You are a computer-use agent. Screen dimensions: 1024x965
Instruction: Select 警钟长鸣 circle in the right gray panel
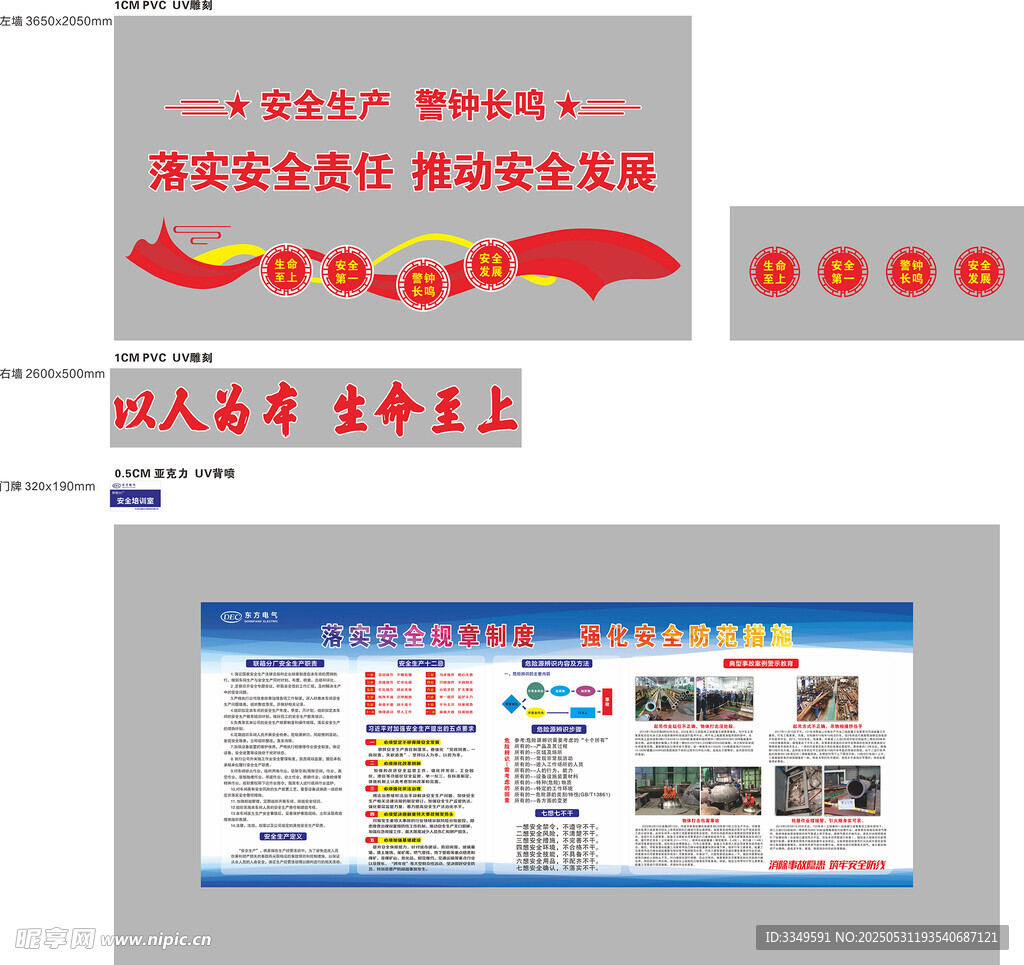coord(910,272)
